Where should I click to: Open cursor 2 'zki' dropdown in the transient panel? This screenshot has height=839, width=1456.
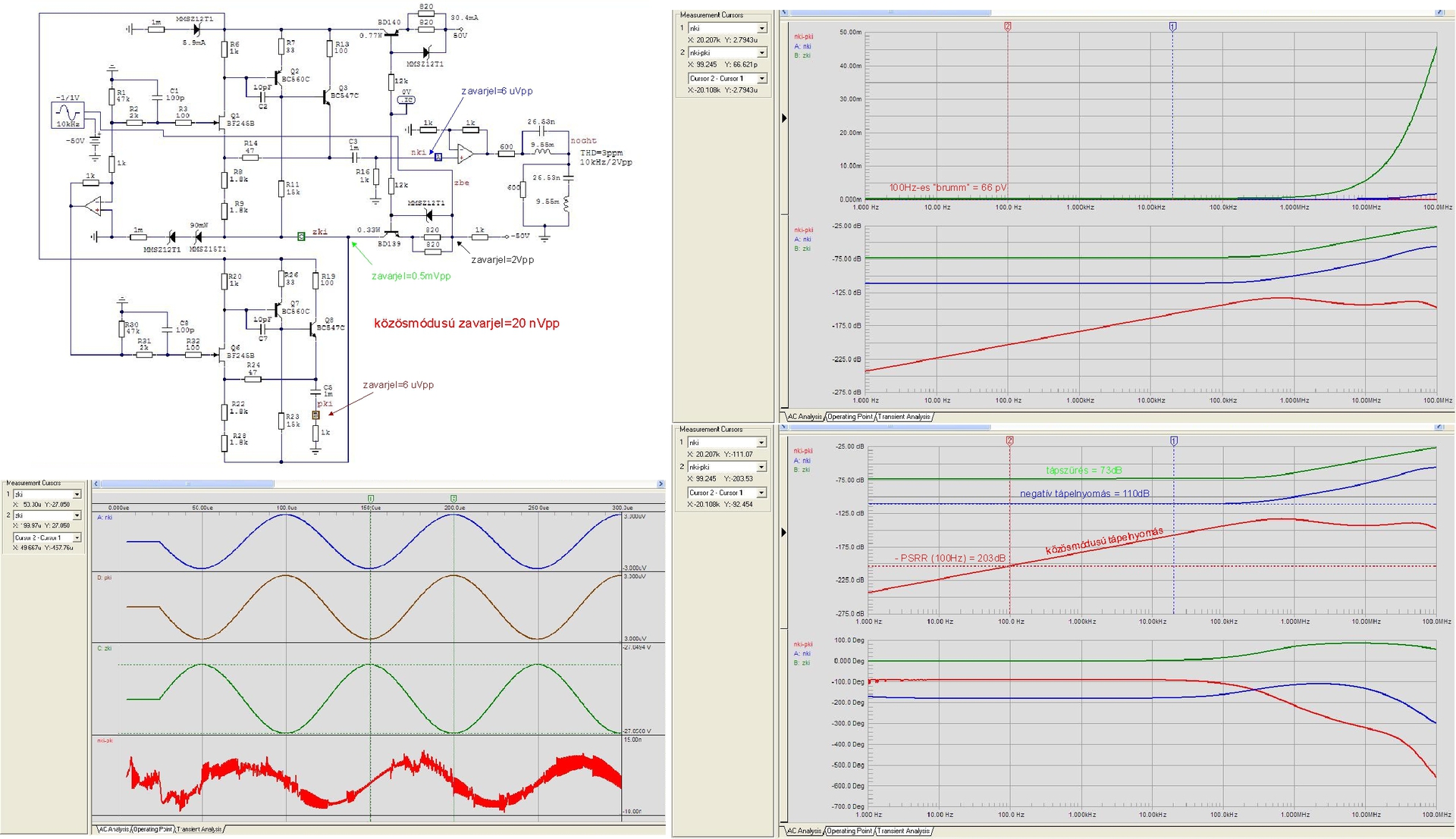[77, 515]
